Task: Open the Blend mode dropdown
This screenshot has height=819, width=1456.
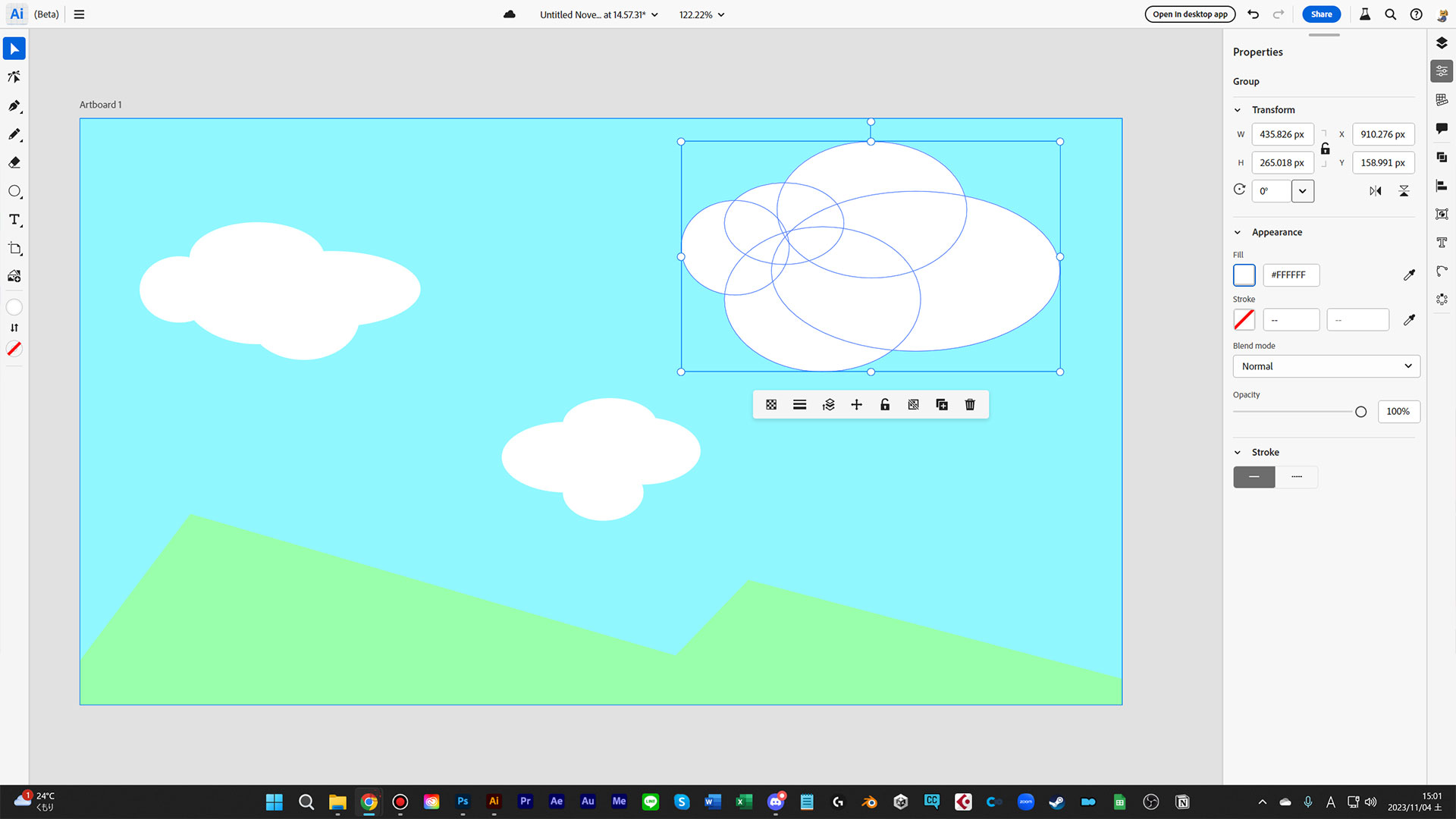Action: click(1326, 366)
